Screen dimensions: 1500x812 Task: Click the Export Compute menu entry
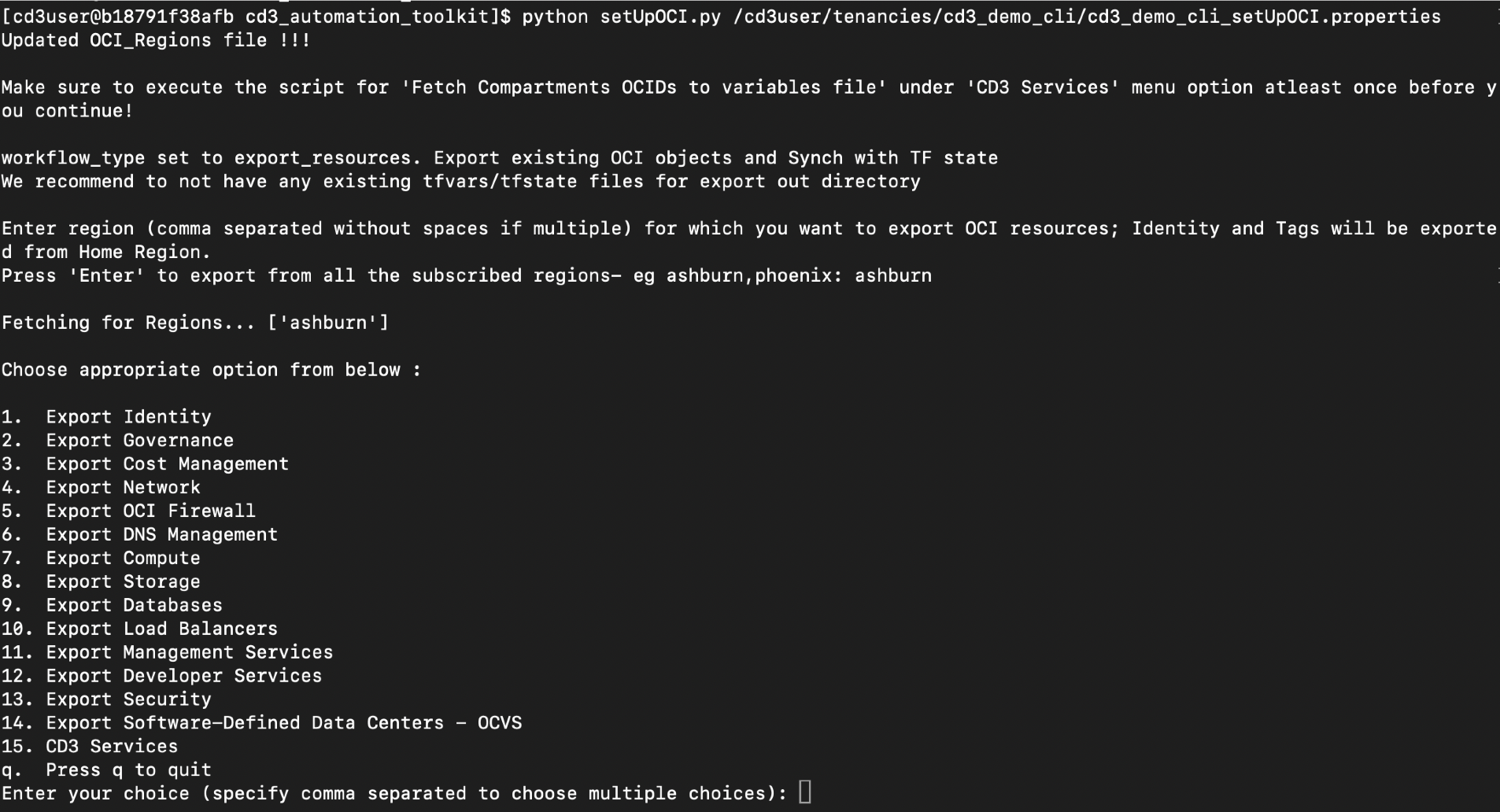pyautogui.click(x=101, y=559)
